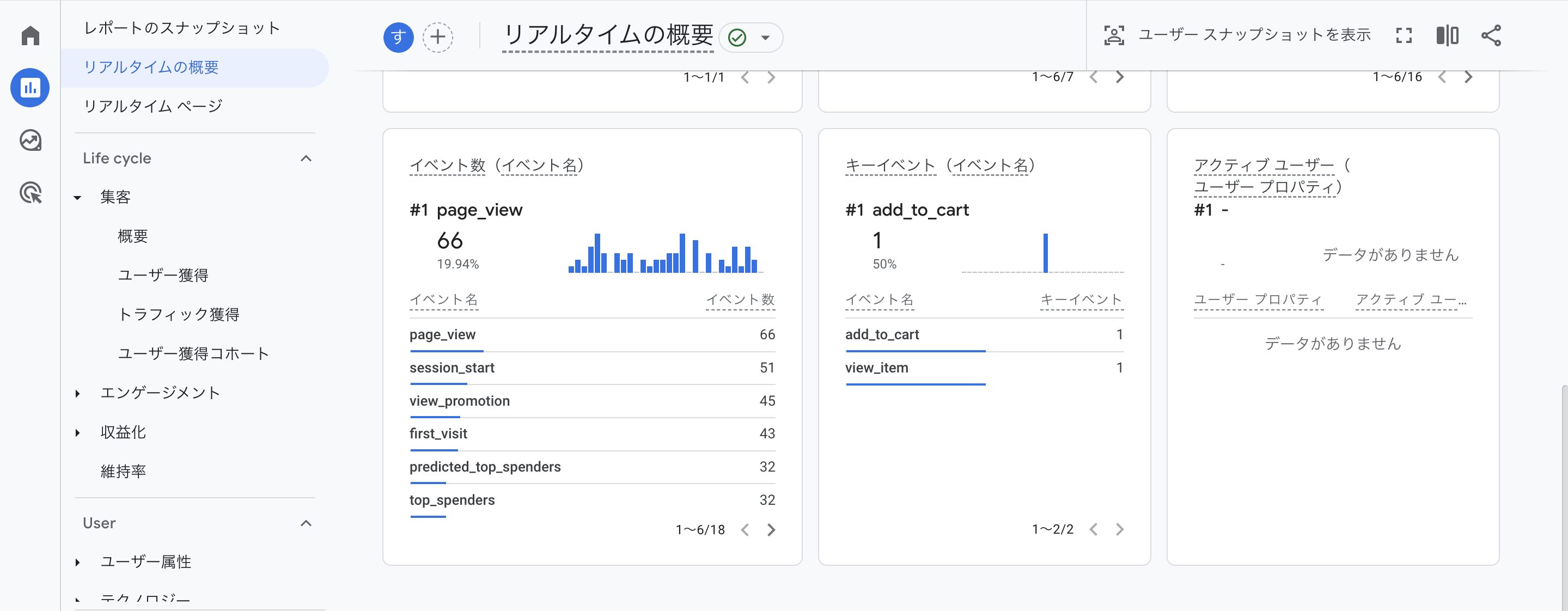Open dropdown arrow next to report title
This screenshot has height=611, width=1568.
tap(765, 38)
